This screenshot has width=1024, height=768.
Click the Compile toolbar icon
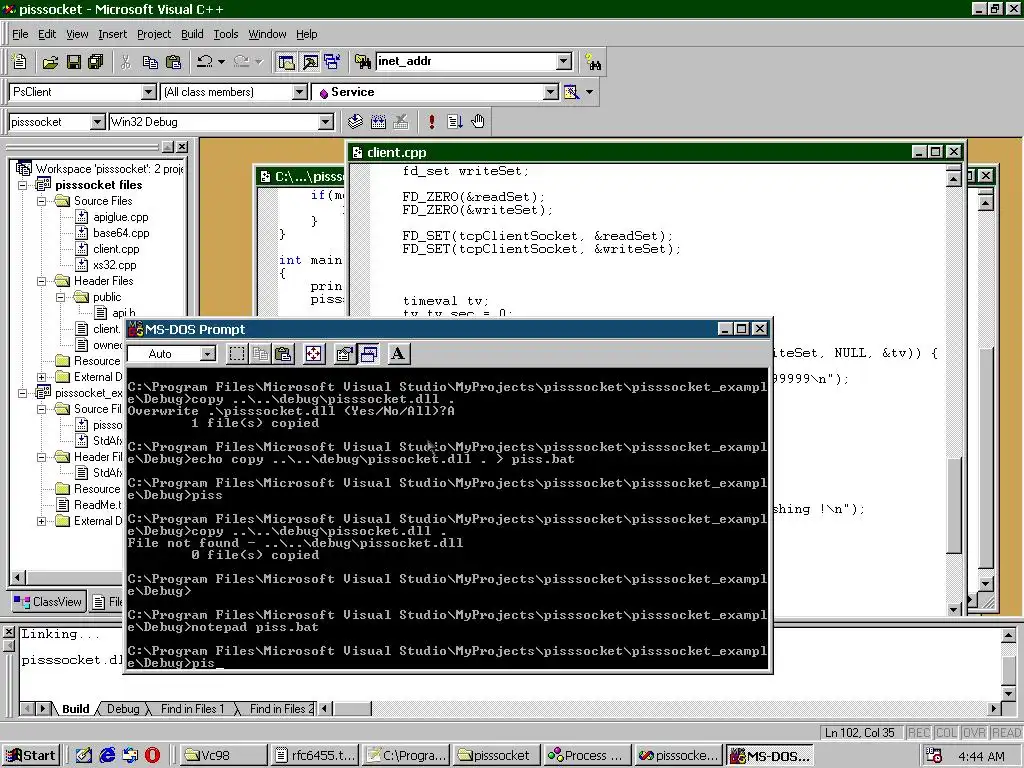pos(355,121)
